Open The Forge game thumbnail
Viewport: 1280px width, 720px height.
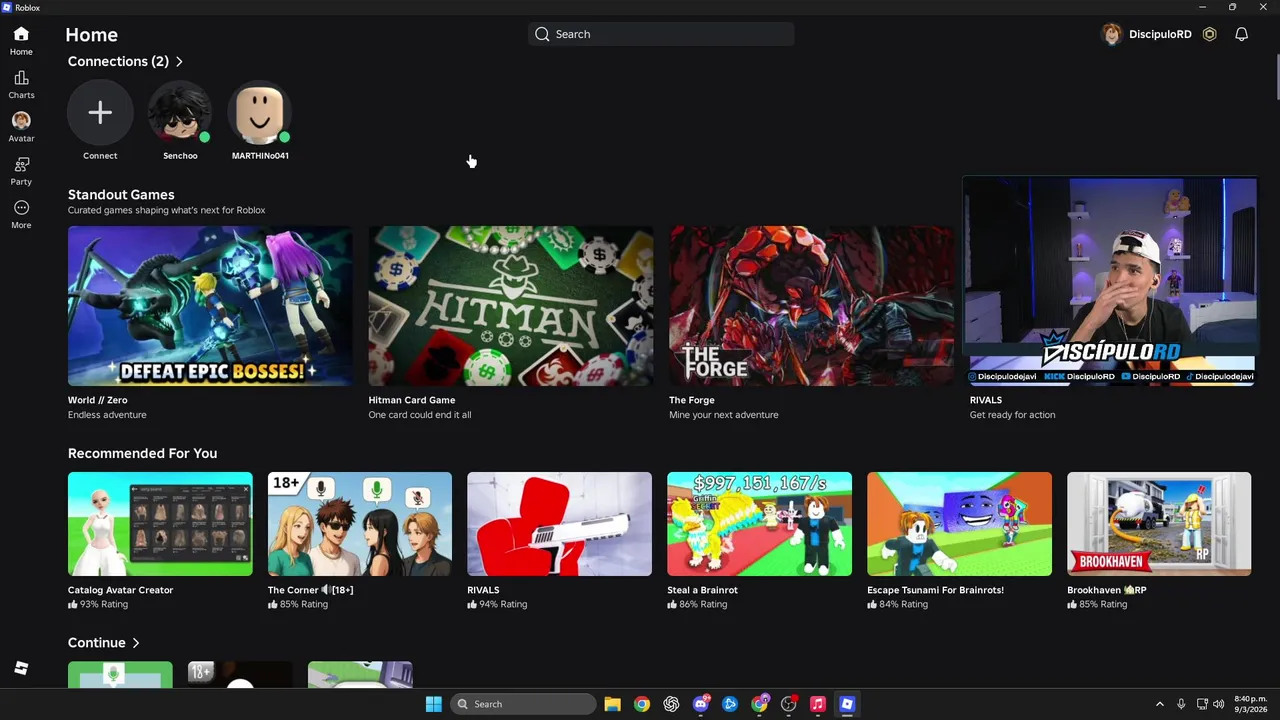pos(811,306)
